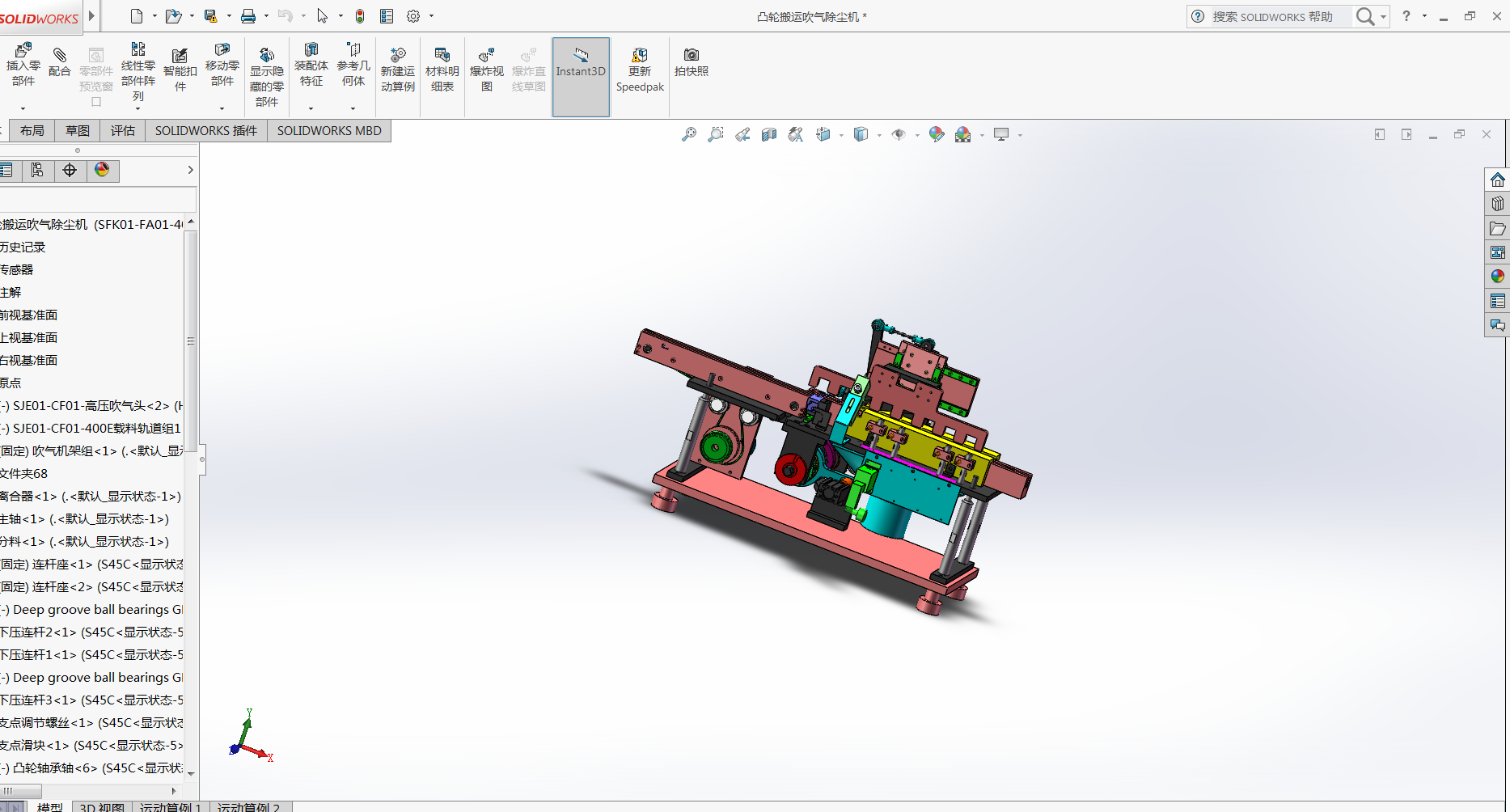Open File Explorer folder icon in task pane
Image resolution: width=1510 pixels, height=812 pixels.
[1498, 228]
